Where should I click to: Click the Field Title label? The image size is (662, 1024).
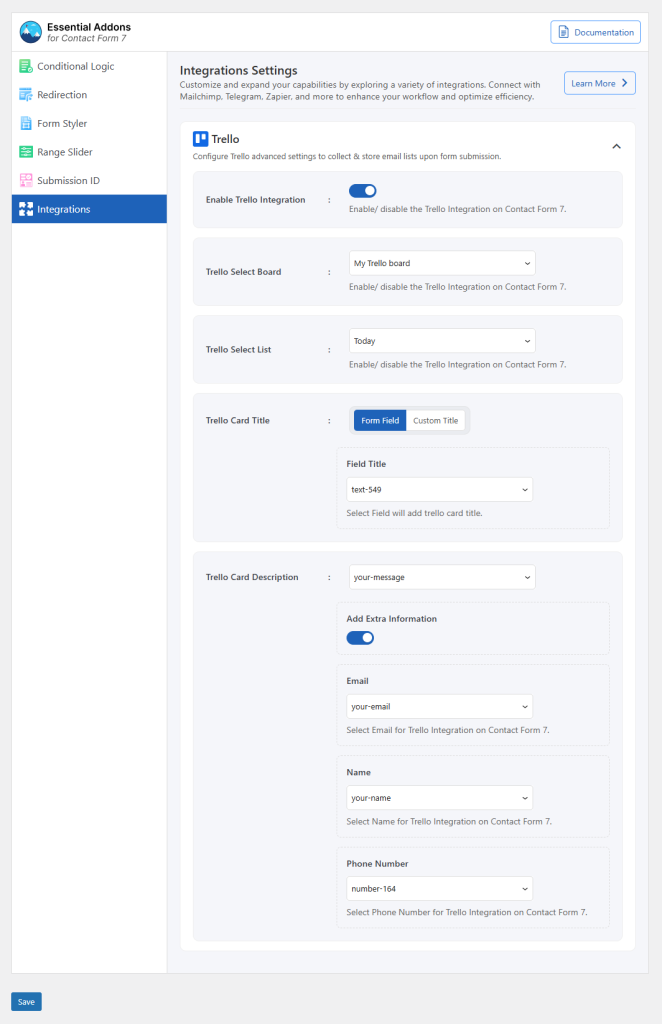[366, 464]
